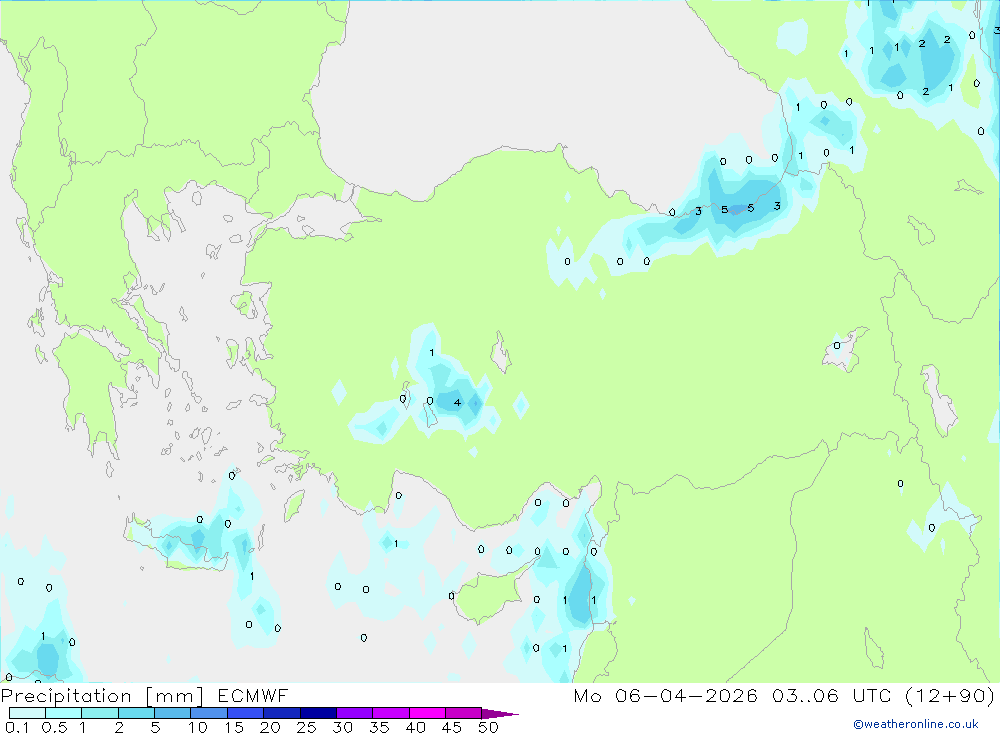Click the "50" legend scale label
This screenshot has height=733, width=1000.
tap(488, 727)
